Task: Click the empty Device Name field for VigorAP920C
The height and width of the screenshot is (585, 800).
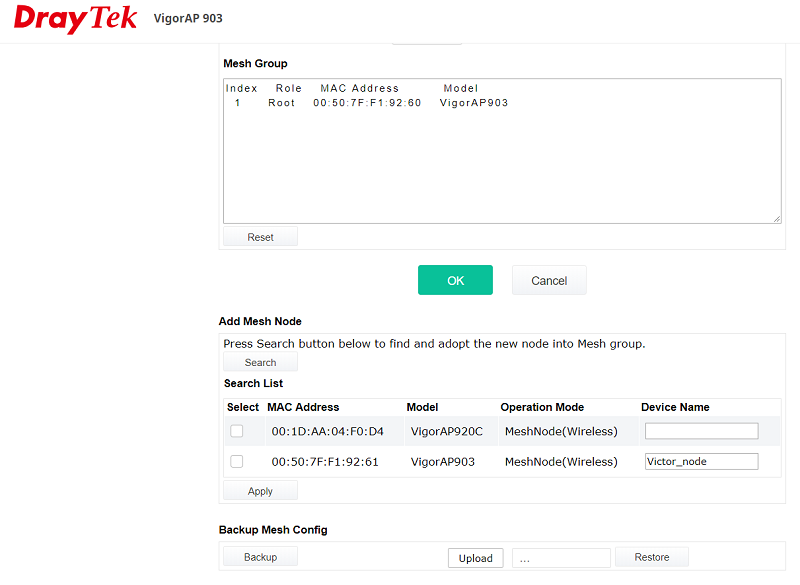Action: 702,431
